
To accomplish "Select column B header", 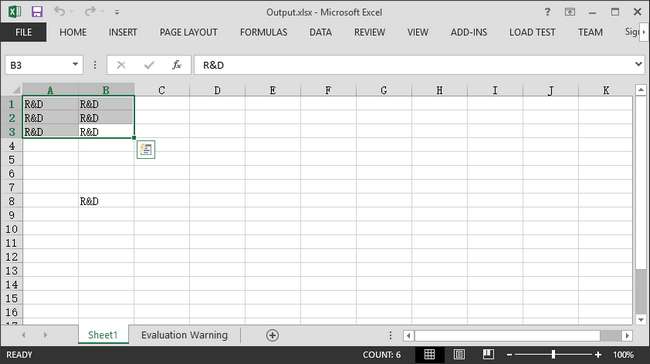I will point(106,90).
